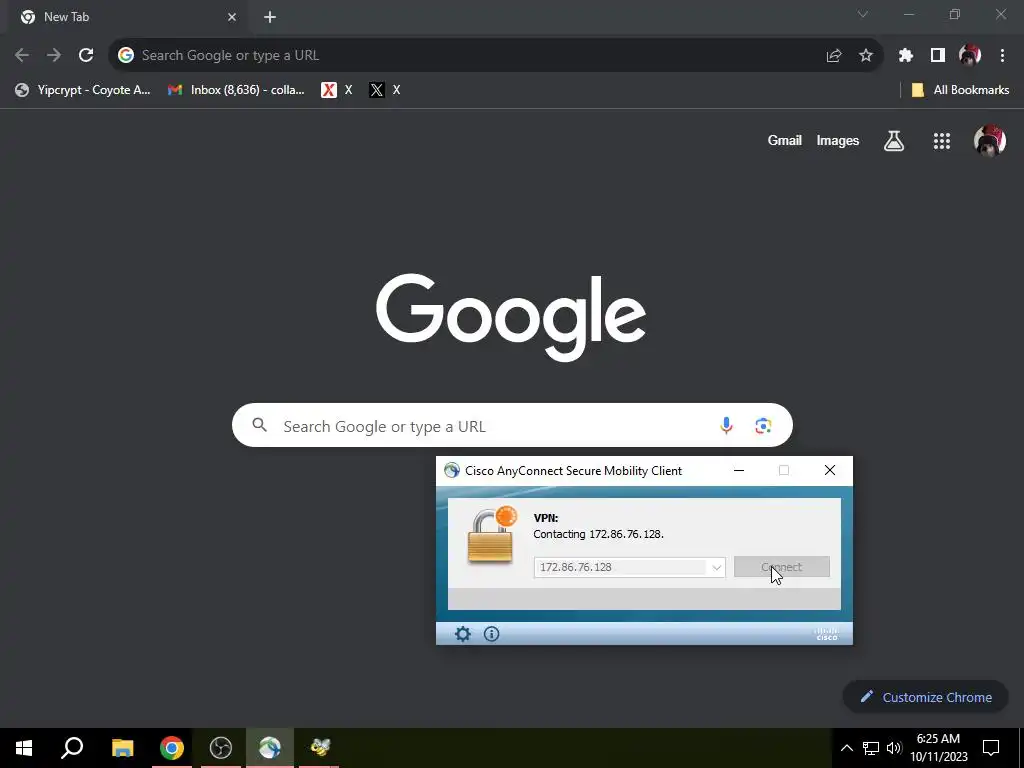
Task: Open the network status tray icon
Action: click(x=871, y=748)
